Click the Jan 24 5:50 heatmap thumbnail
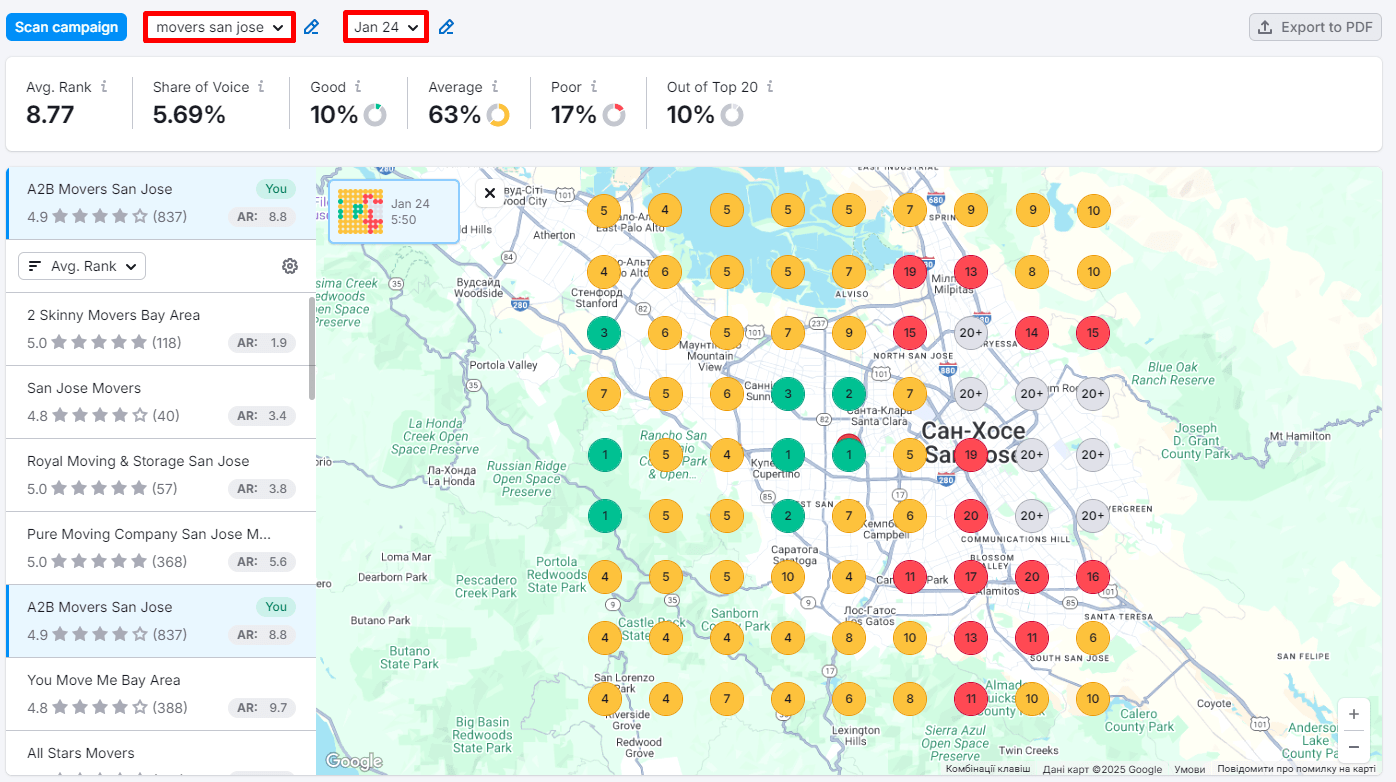This screenshot has width=1396, height=782. [x=394, y=211]
